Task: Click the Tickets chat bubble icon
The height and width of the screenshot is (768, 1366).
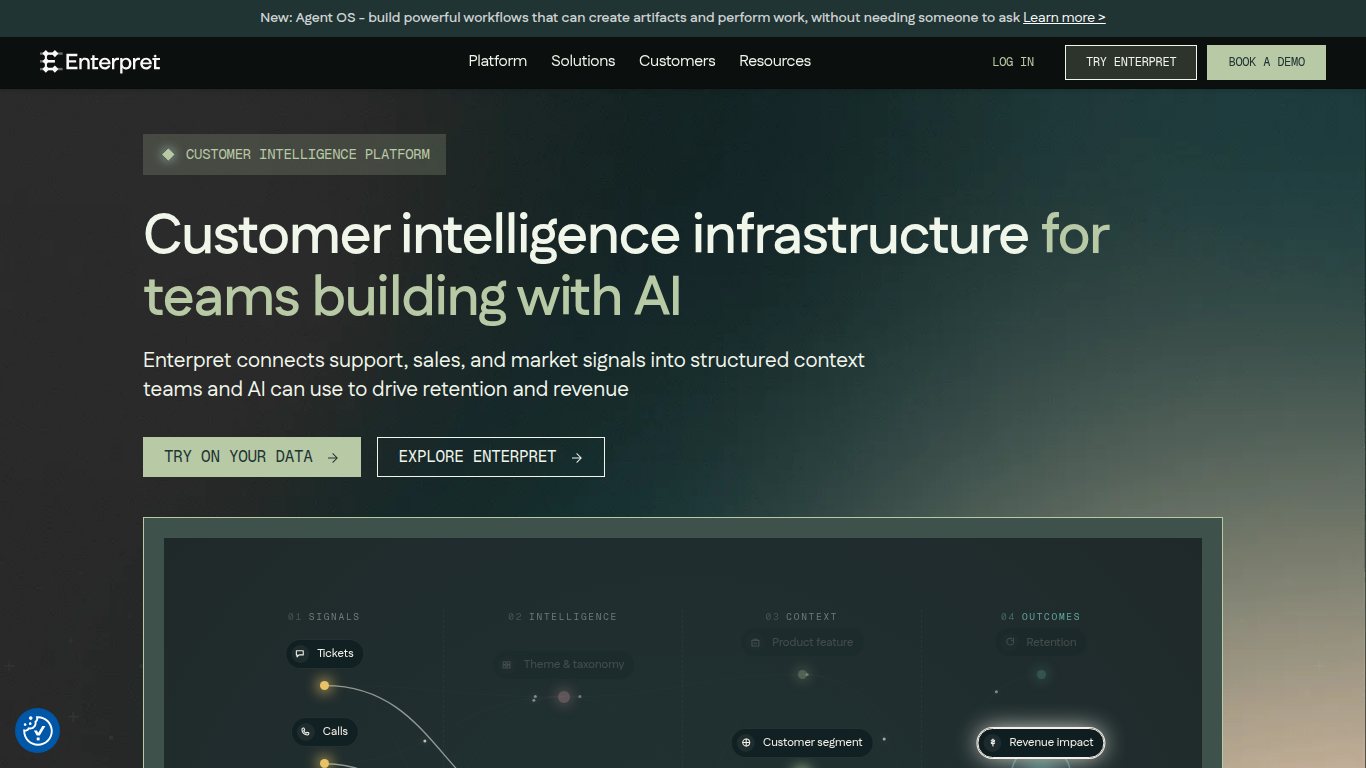Action: coord(300,653)
